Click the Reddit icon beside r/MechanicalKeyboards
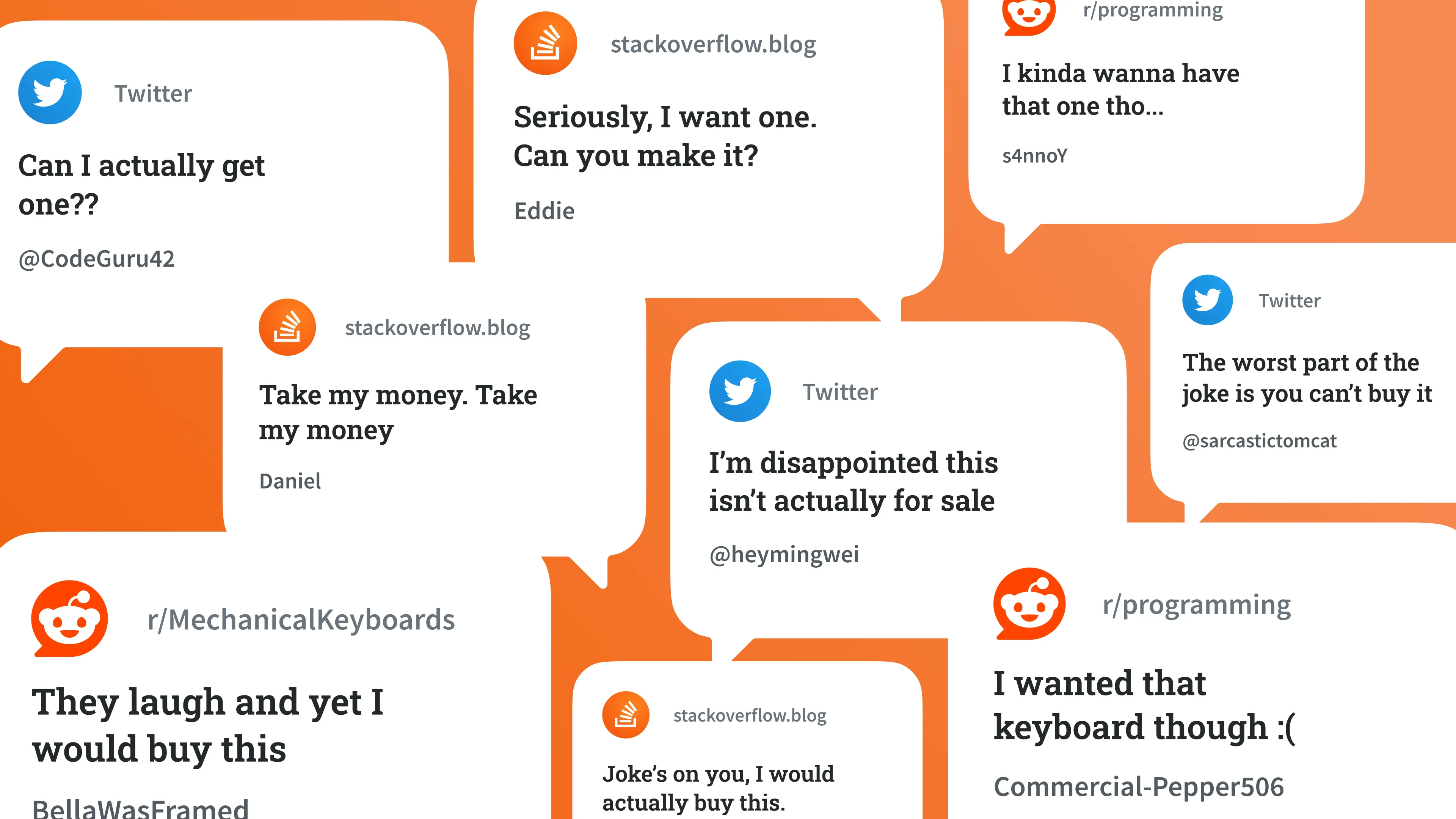Viewport: 1456px width, 819px height. pos(69,618)
